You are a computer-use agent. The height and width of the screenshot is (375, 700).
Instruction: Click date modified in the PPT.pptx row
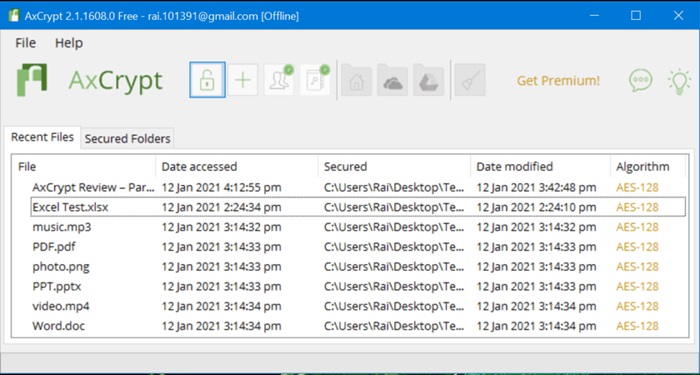[536, 286]
